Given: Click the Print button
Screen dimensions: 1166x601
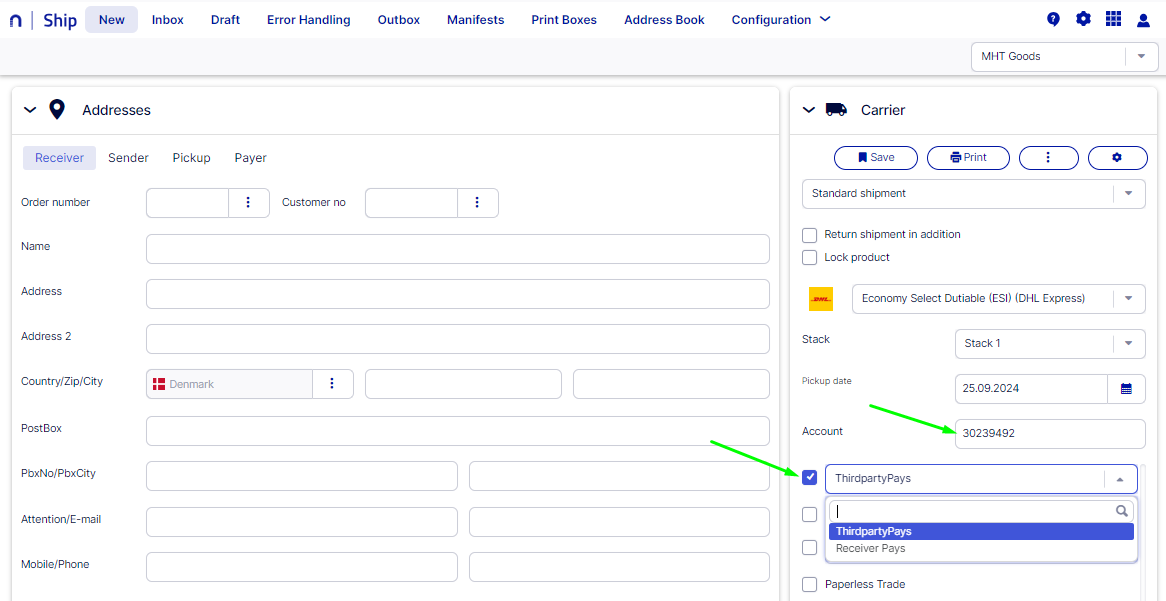Looking at the screenshot, I should pyautogui.click(x=968, y=158).
